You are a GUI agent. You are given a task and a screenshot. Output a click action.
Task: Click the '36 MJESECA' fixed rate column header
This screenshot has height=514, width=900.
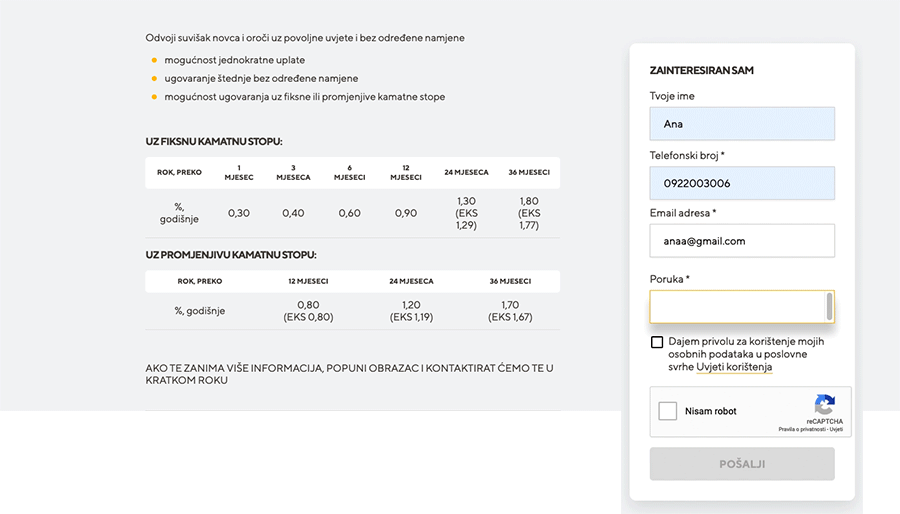pyautogui.click(x=529, y=172)
